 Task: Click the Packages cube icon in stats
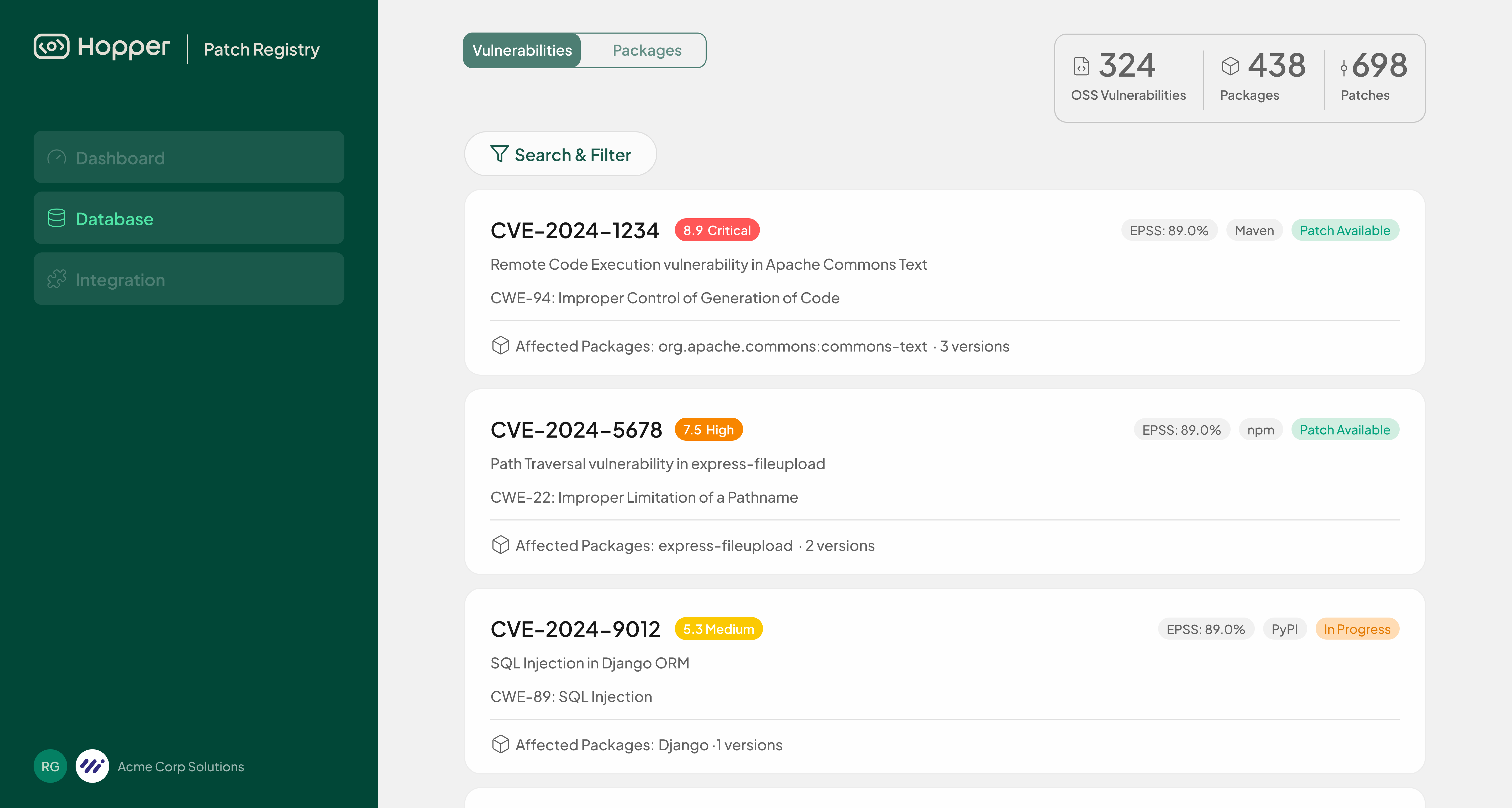[x=1230, y=66]
